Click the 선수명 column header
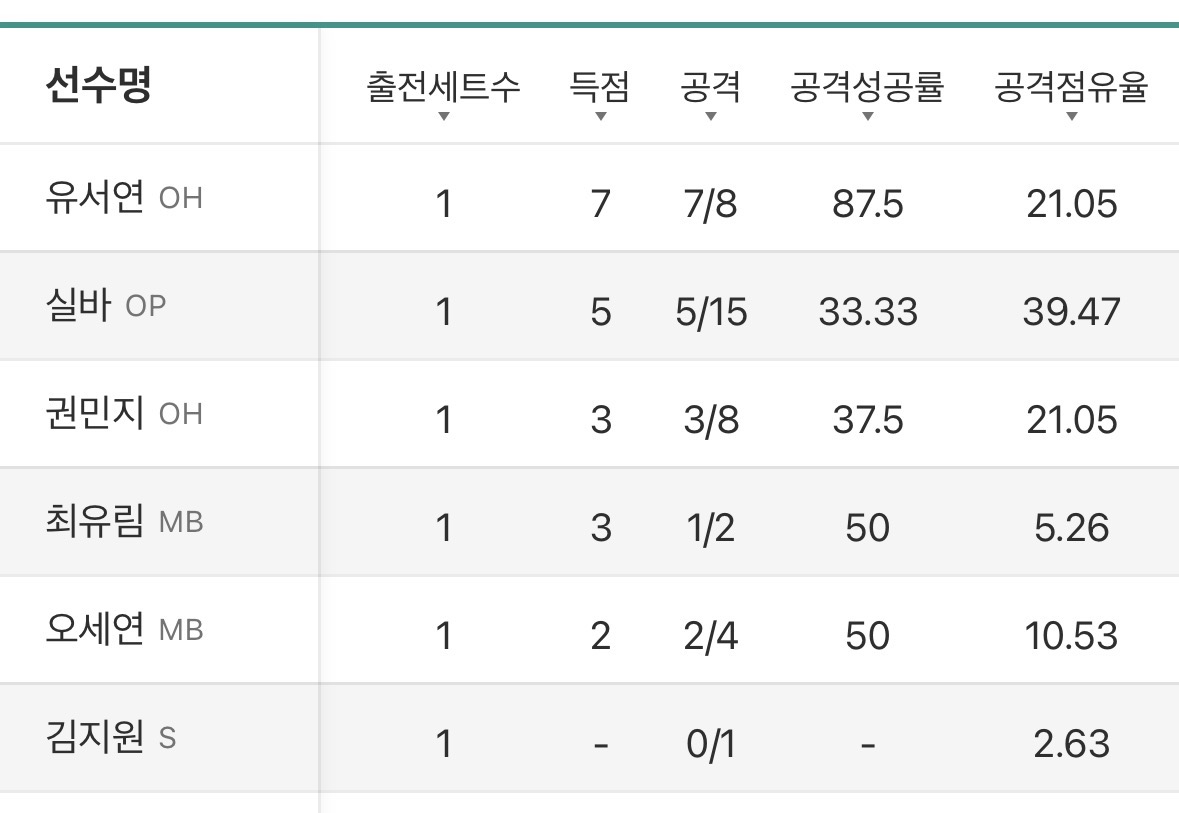This screenshot has height=813, width=1179. coord(99,84)
